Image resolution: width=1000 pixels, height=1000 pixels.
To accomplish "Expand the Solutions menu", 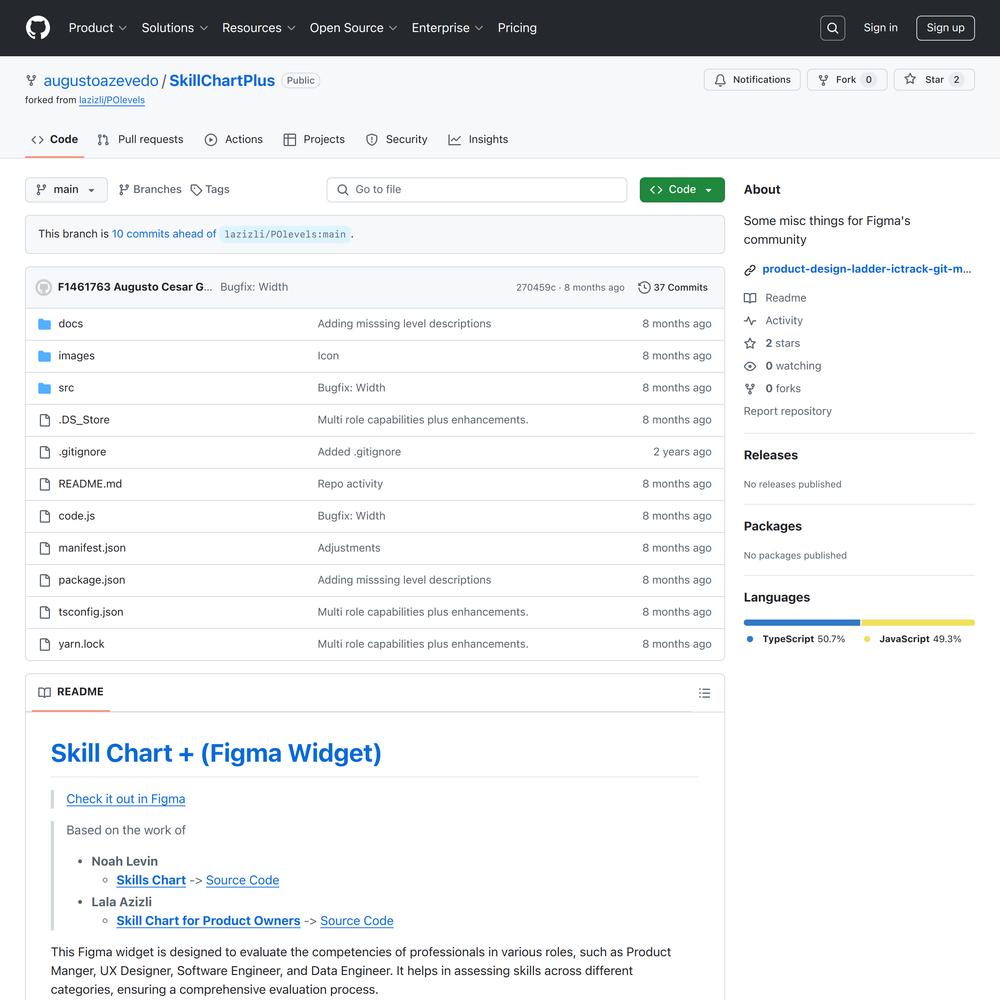I will click(x=174, y=28).
